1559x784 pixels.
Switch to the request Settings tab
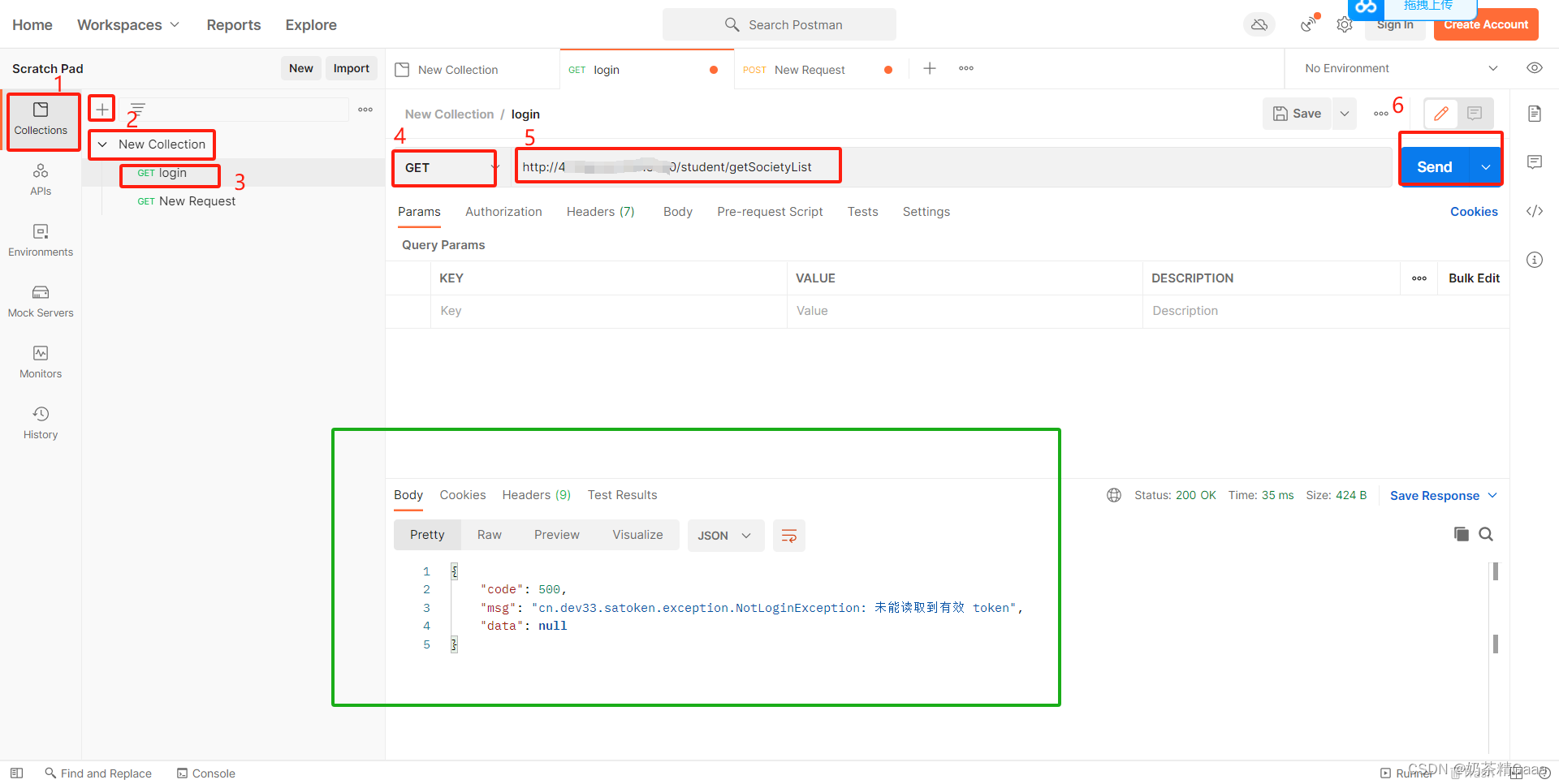point(926,212)
